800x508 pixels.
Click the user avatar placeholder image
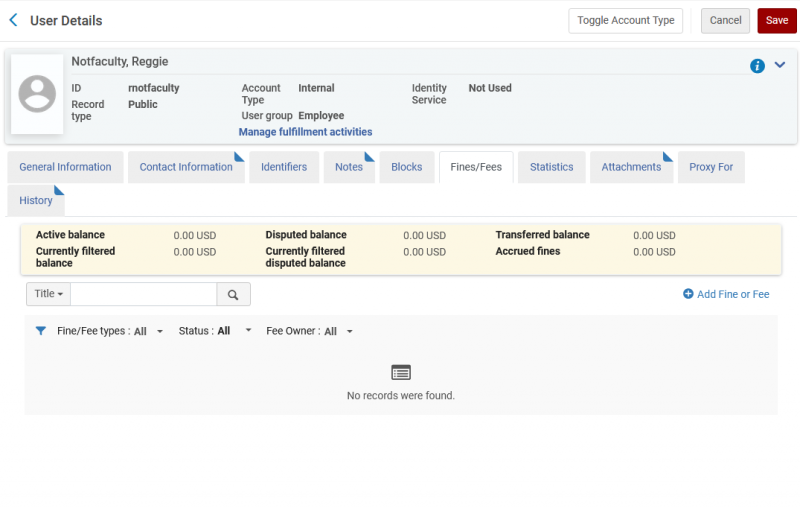[37, 94]
